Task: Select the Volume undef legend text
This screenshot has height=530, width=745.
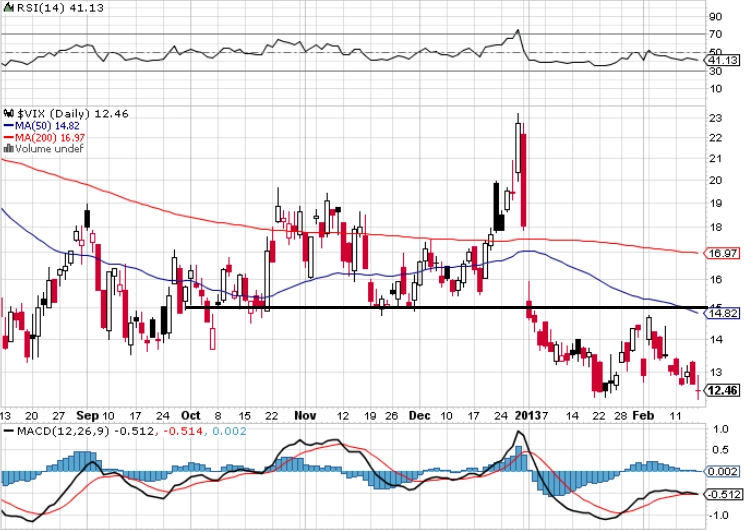Action: (x=49, y=149)
